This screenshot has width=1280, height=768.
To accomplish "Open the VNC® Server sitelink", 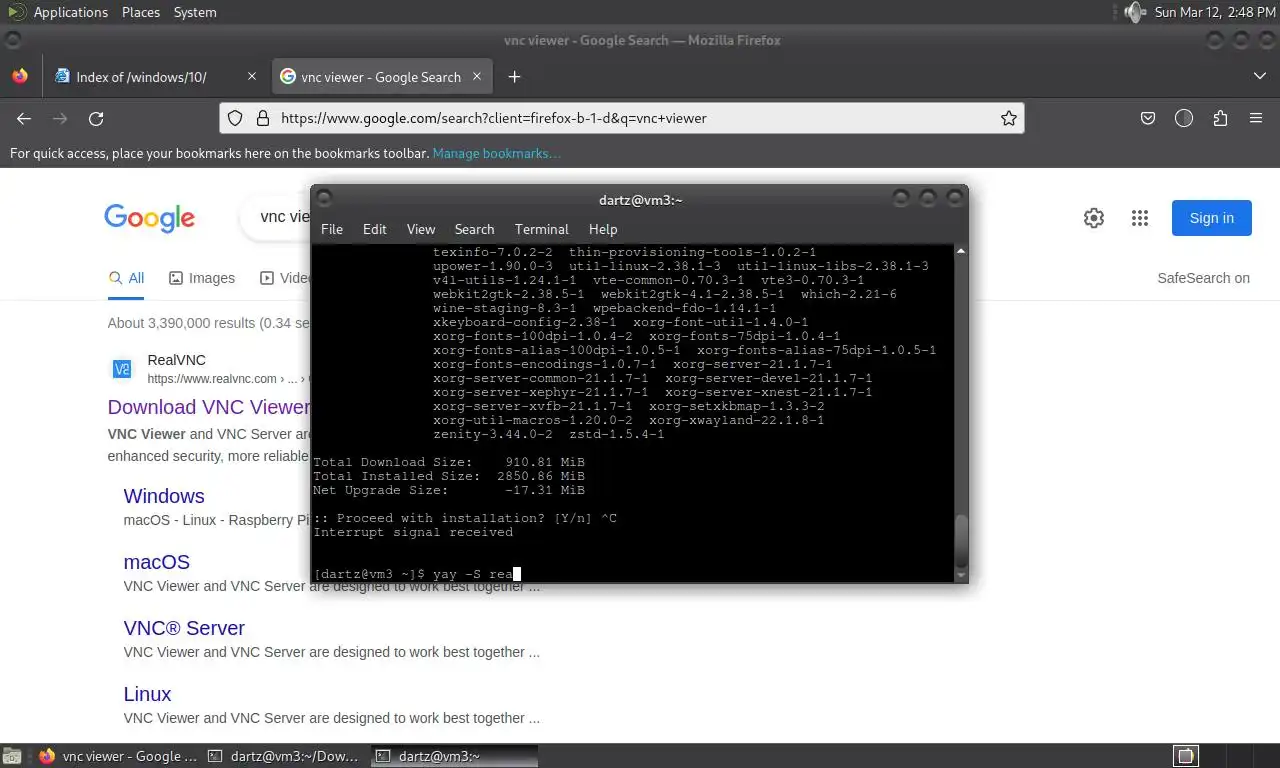I will [x=184, y=628].
